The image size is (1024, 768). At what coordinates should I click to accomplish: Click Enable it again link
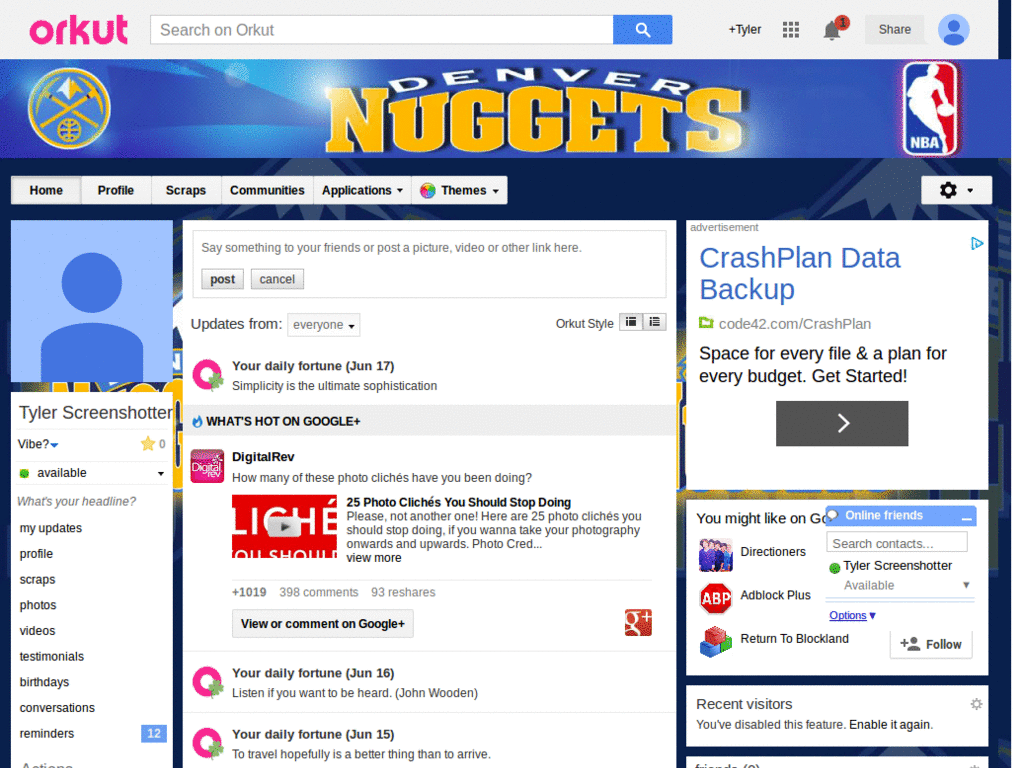pos(891,724)
